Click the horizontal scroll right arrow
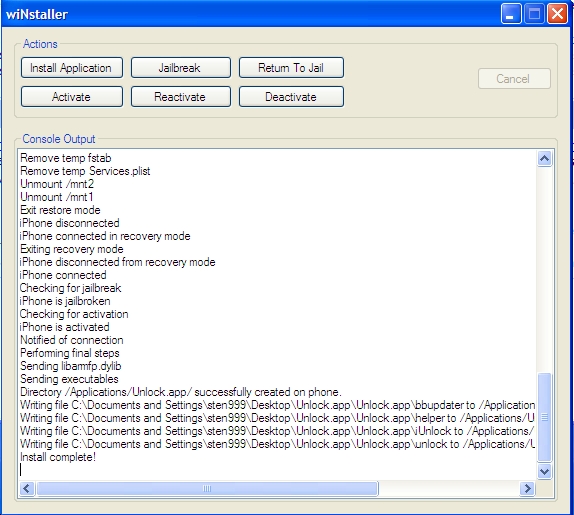Image resolution: width=574 pixels, height=515 pixels. coord(528,488)
